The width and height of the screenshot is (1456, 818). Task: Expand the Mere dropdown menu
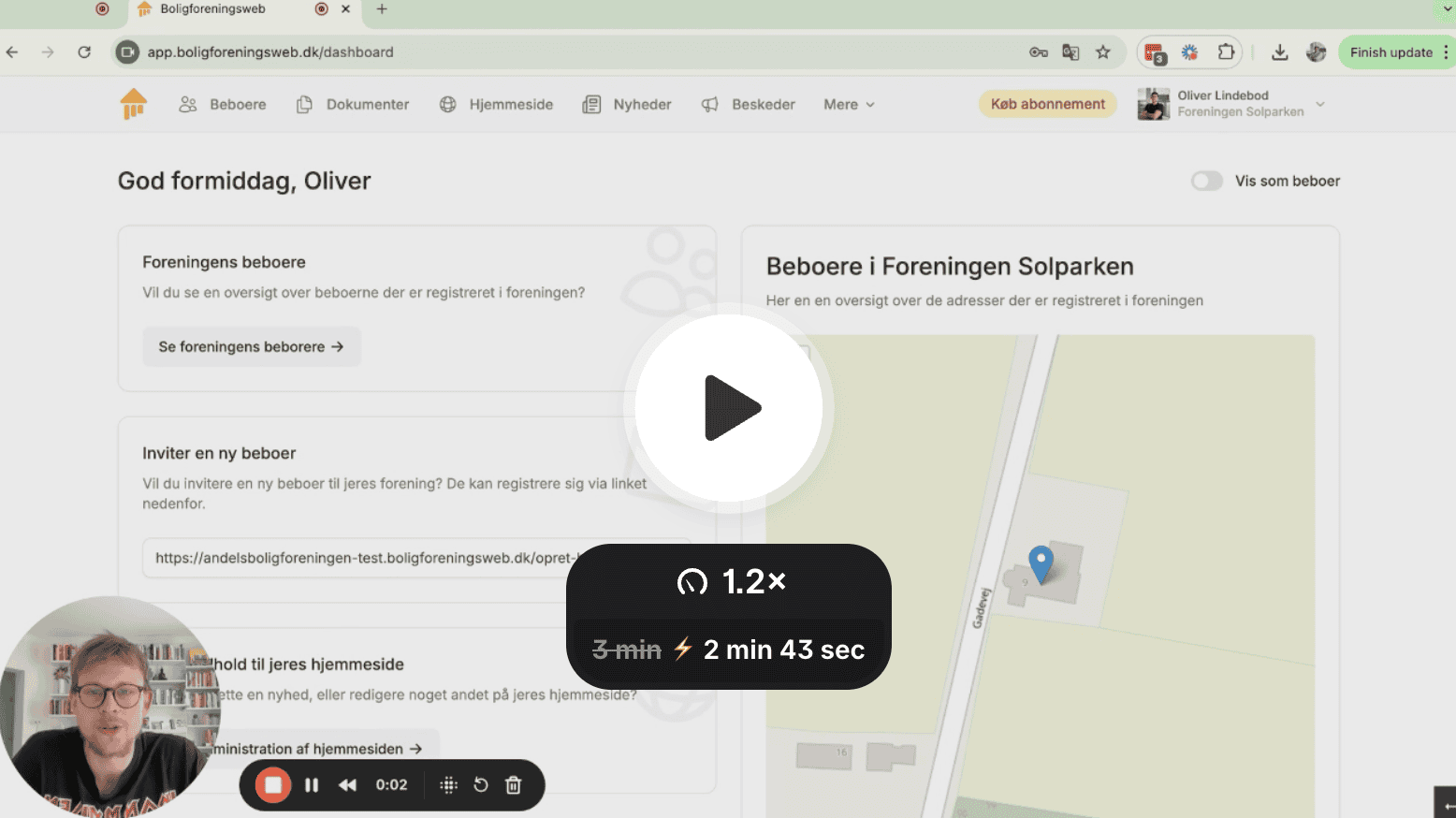pos(849,105)
